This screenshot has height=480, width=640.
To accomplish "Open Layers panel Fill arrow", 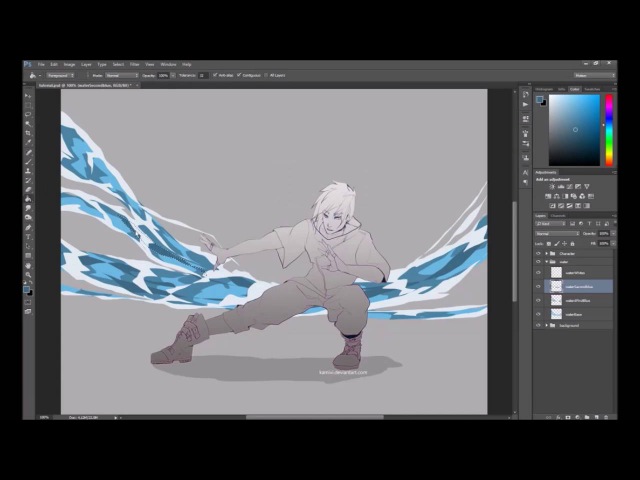I will [x=613, y=244].
